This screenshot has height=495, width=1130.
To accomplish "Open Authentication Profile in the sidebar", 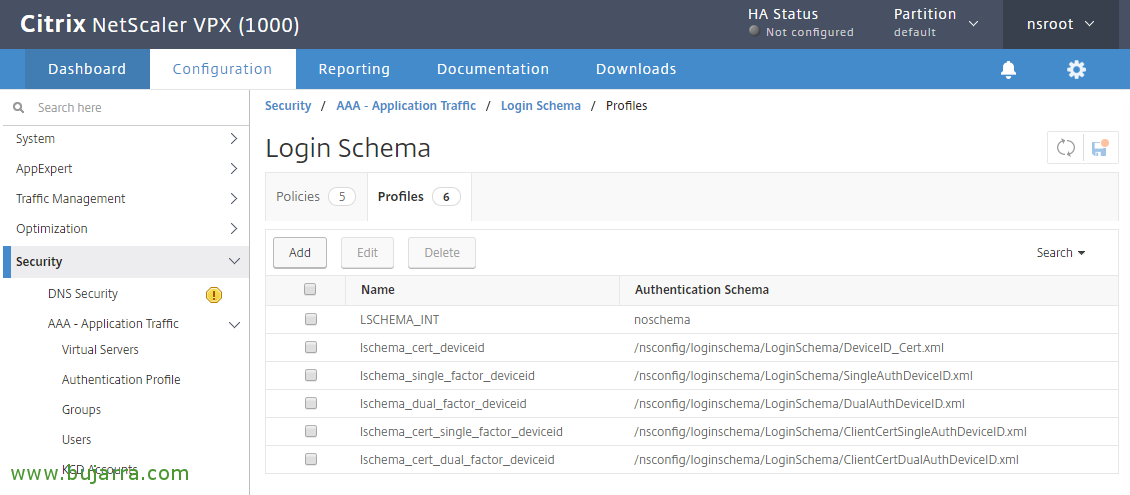I will [x=121, y=380].
